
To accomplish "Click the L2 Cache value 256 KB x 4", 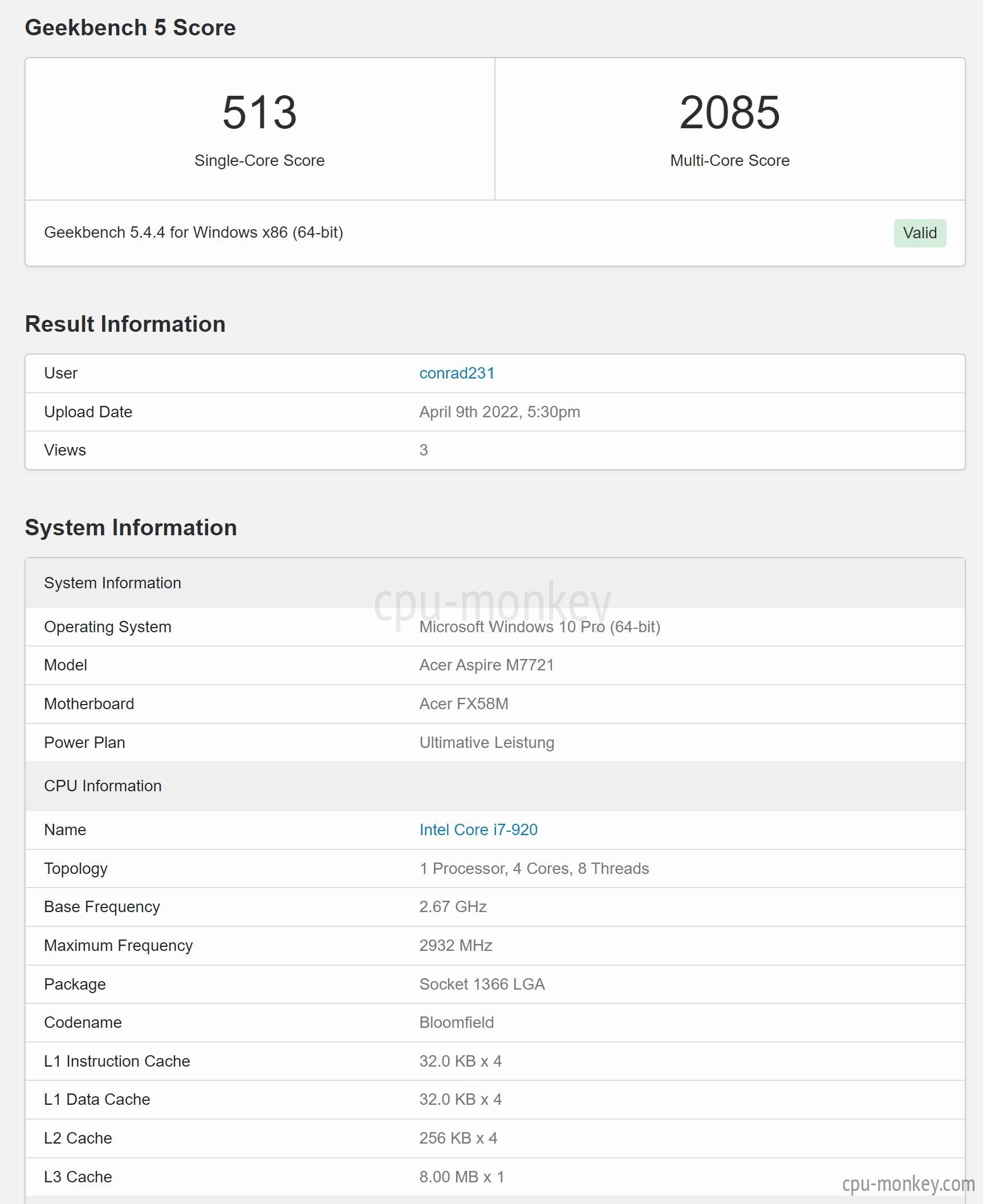I will tap(458, 1138).
